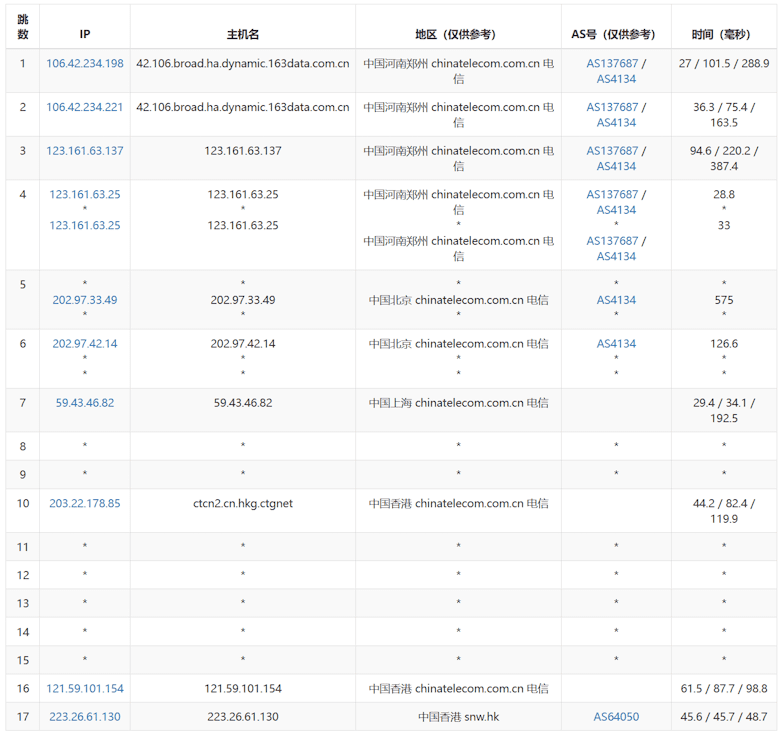
Task: Select region 中国上海 chinatelecom.com.cn 电信
Action: click(458, 403)
